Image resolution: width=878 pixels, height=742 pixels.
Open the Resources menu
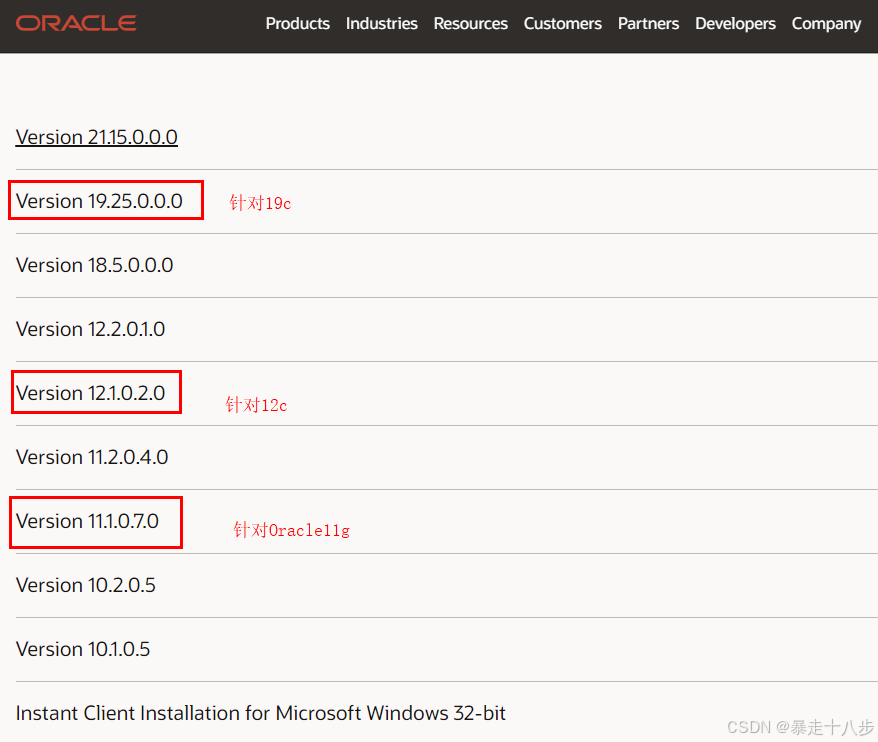tap(470, 24)
